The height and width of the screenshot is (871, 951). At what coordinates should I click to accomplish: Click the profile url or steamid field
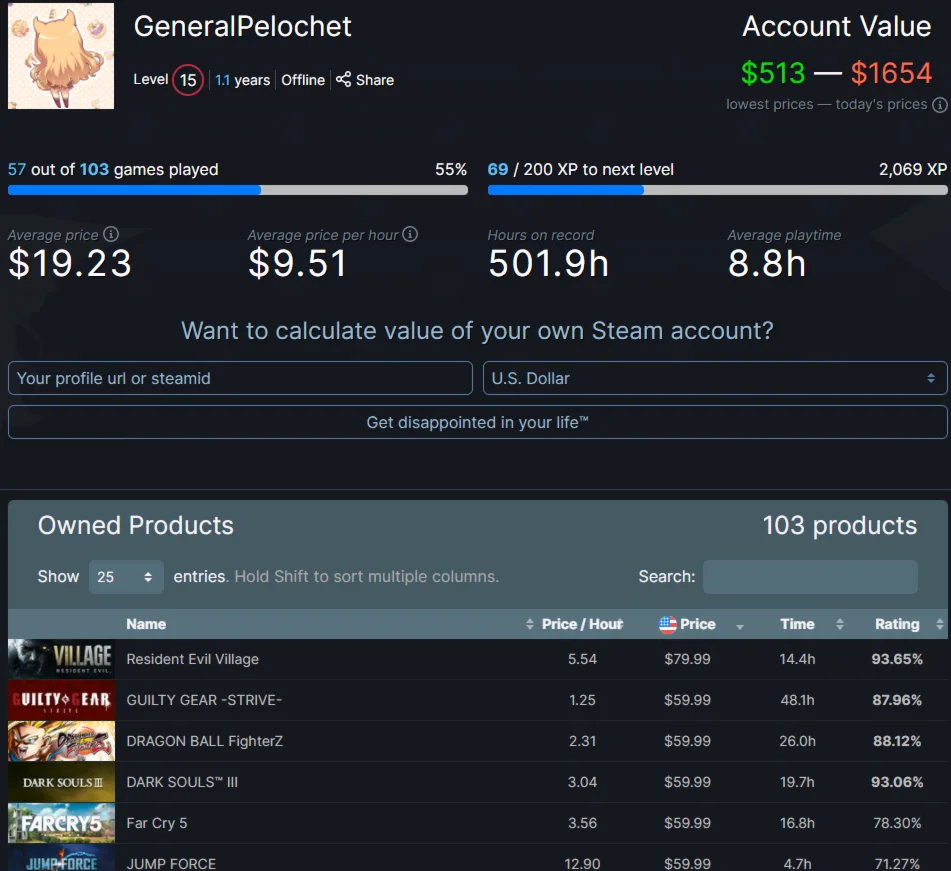(x=240, y=378)
